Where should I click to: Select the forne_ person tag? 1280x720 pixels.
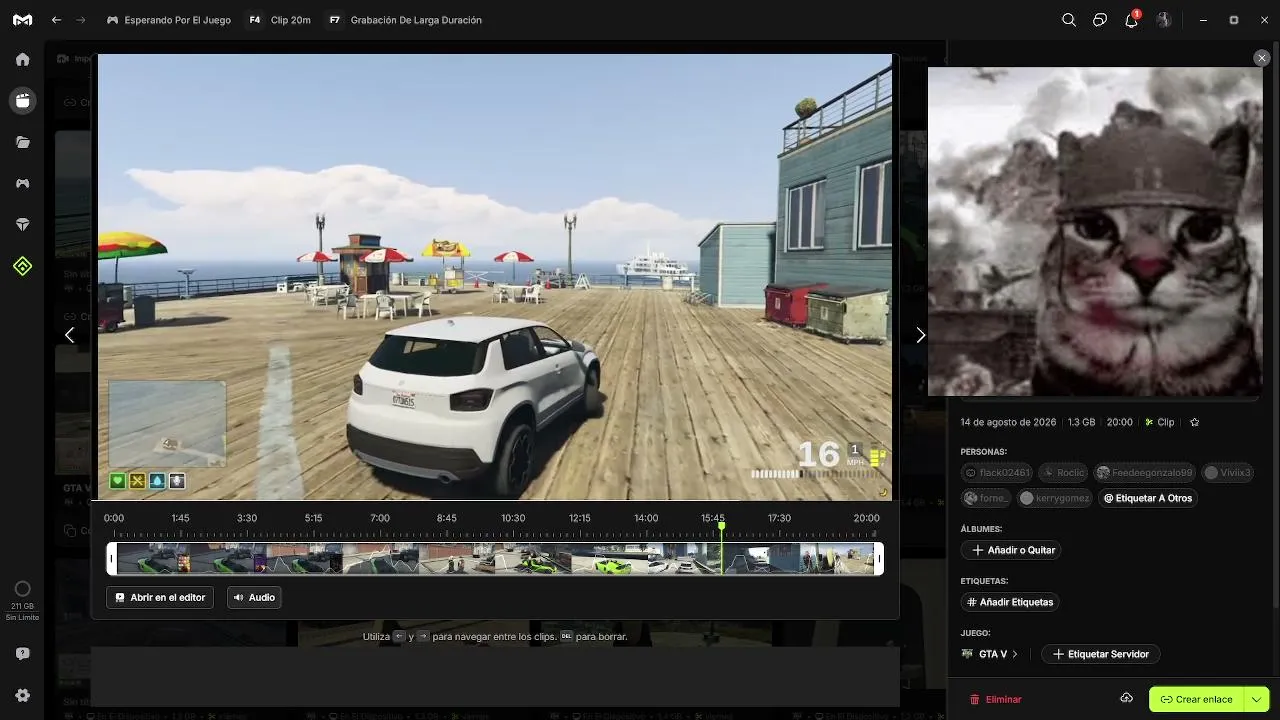tap(987, 498)
